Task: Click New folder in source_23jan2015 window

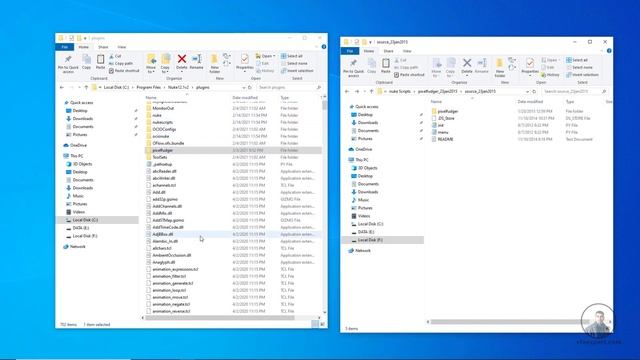Action: click(x=500, y=68)
